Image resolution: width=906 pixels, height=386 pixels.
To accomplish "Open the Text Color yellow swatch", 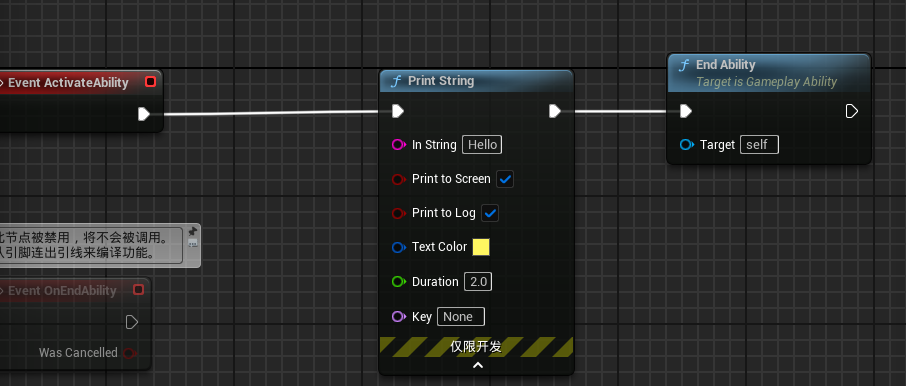I will coord(481,247).
